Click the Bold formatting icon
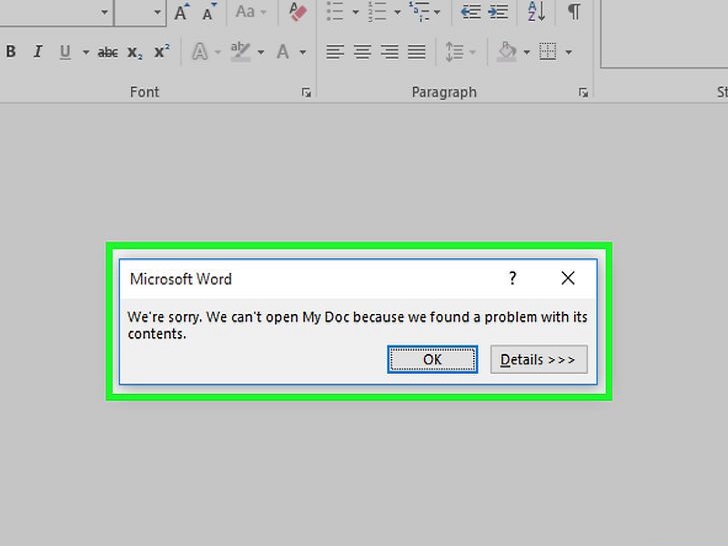The width and height of the screenshot is (728, 546). click(11, 52)
